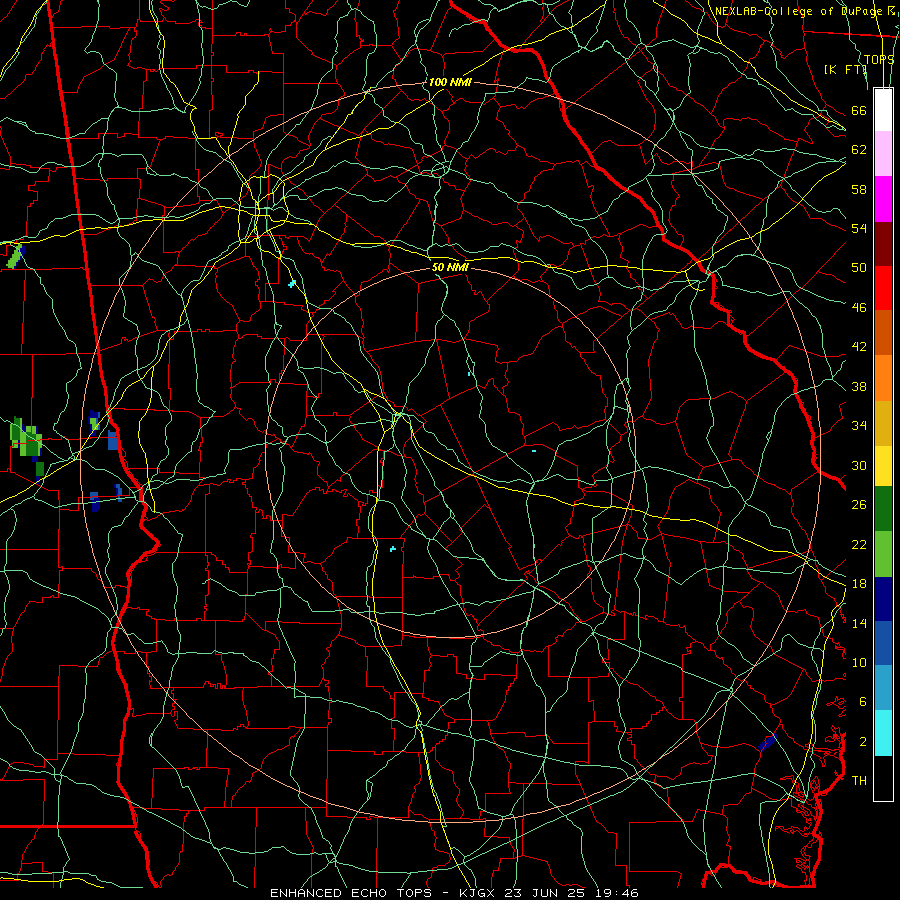Click the legend value 54

click(x=859, y=228)
